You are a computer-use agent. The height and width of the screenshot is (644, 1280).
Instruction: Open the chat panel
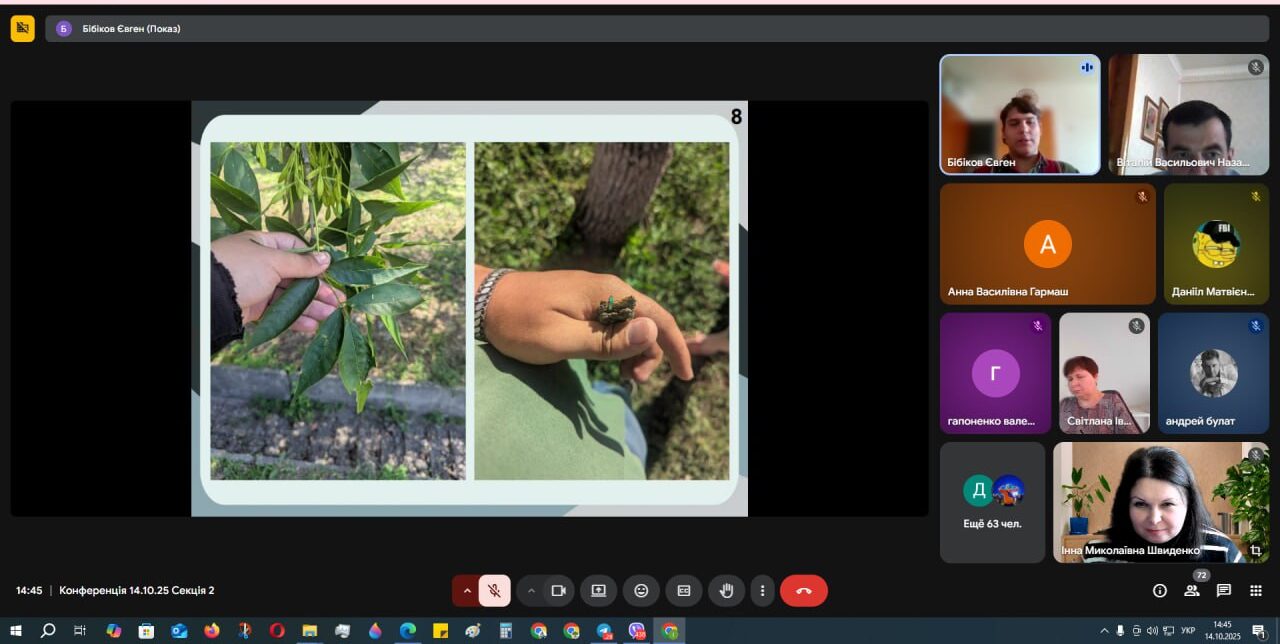click(x=1224, y=591)
